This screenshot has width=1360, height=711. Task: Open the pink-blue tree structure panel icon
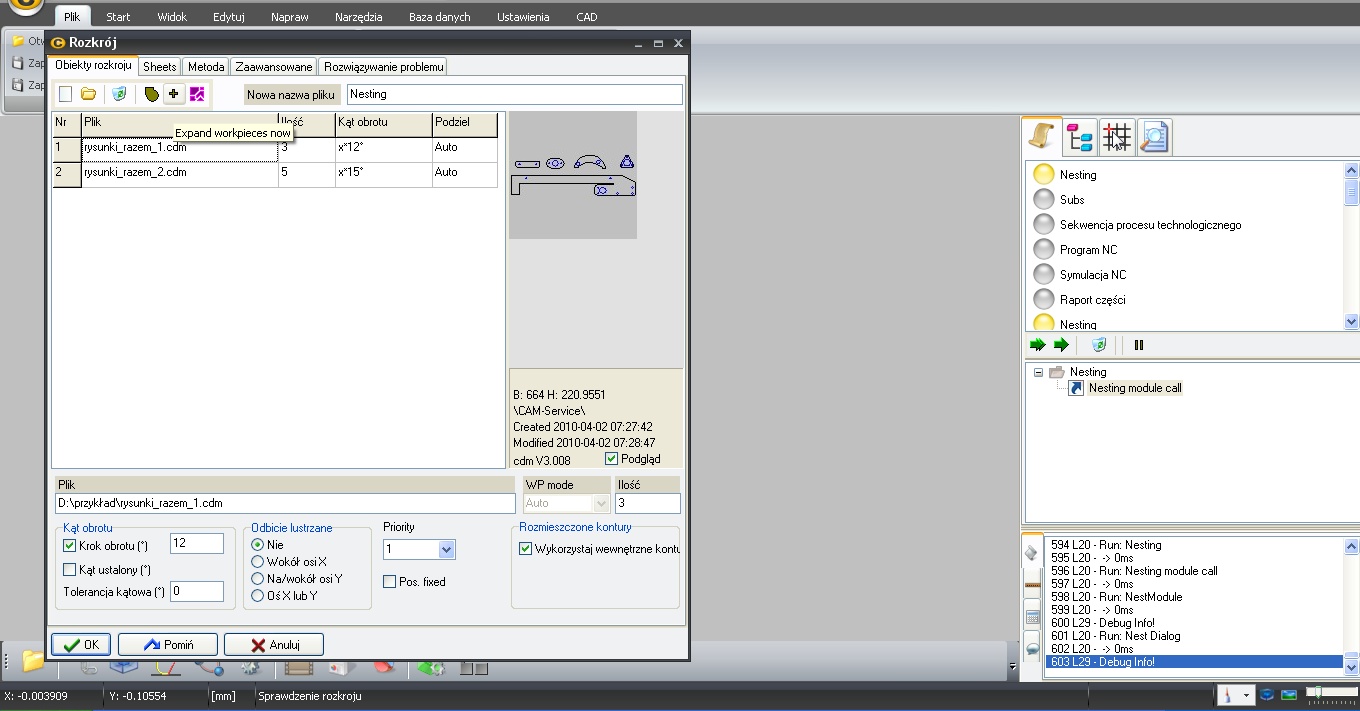pos(1080,137)
